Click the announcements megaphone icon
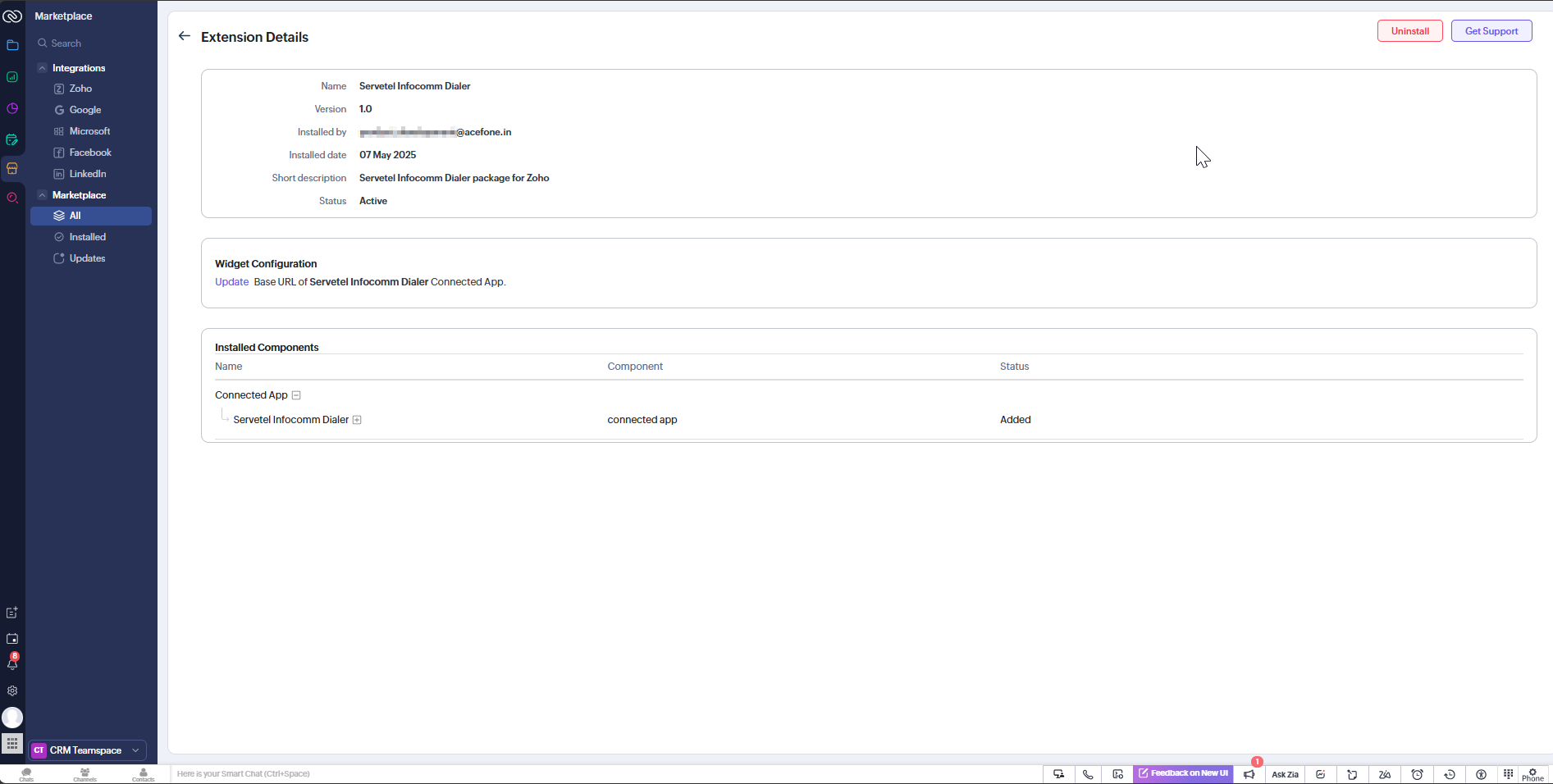Image resolution: width=1553 pixels, height=784 pixels. [x=1249, y=774]
